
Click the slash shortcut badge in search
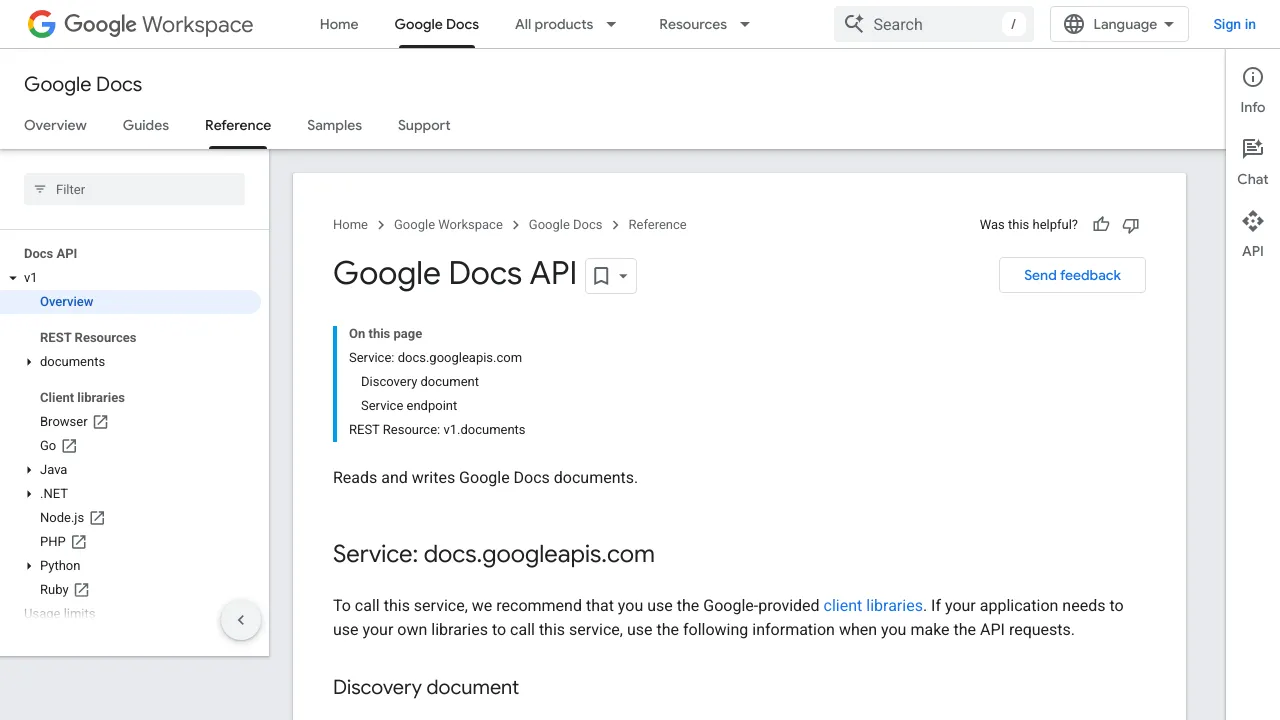pyautogui.click(x=1014, y=24)
